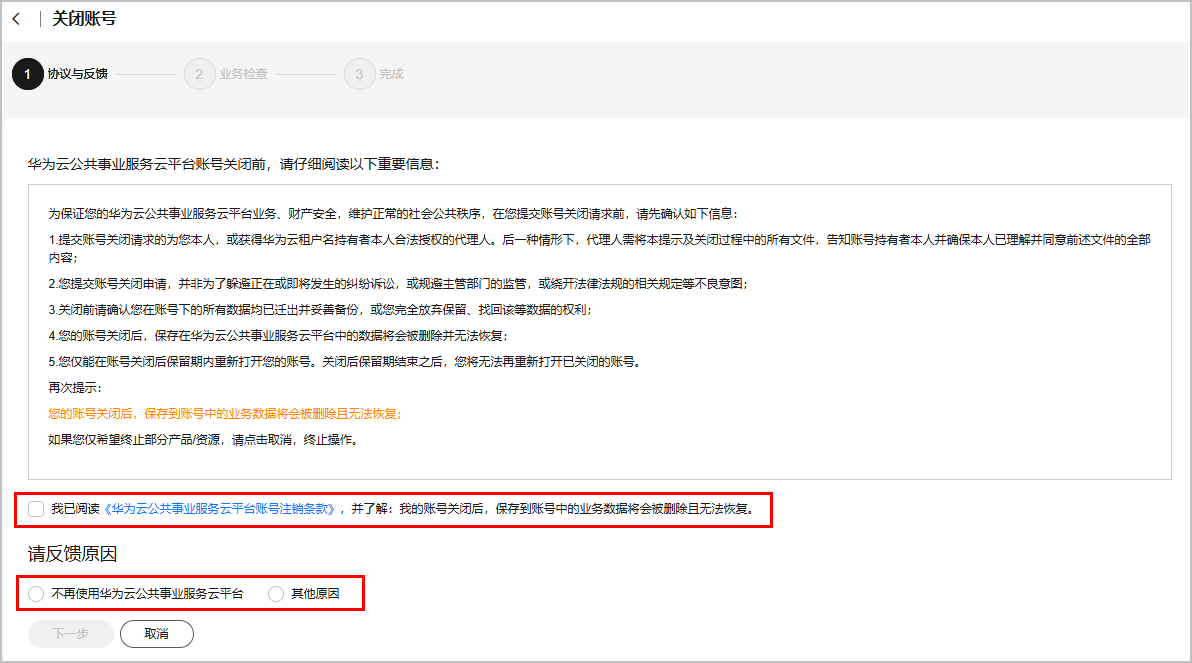Click the 请反馈原因 heading
The height and width of the screenshot is (663, 1192).
(x=72, y=554)
